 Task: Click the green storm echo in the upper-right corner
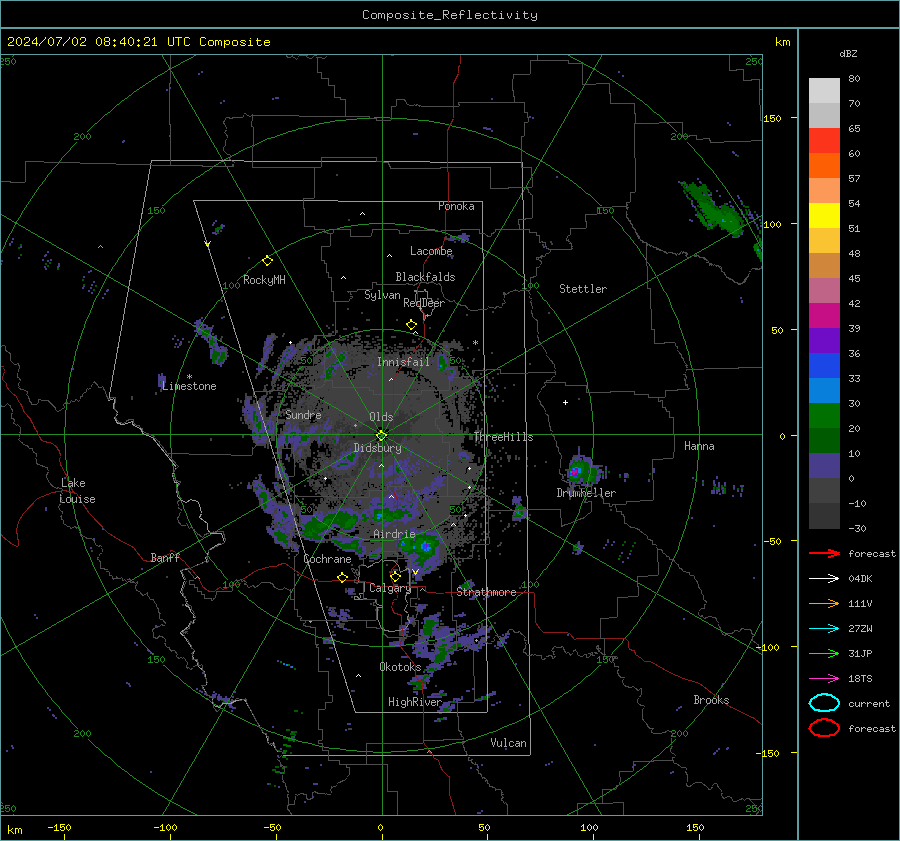(712, 210)
